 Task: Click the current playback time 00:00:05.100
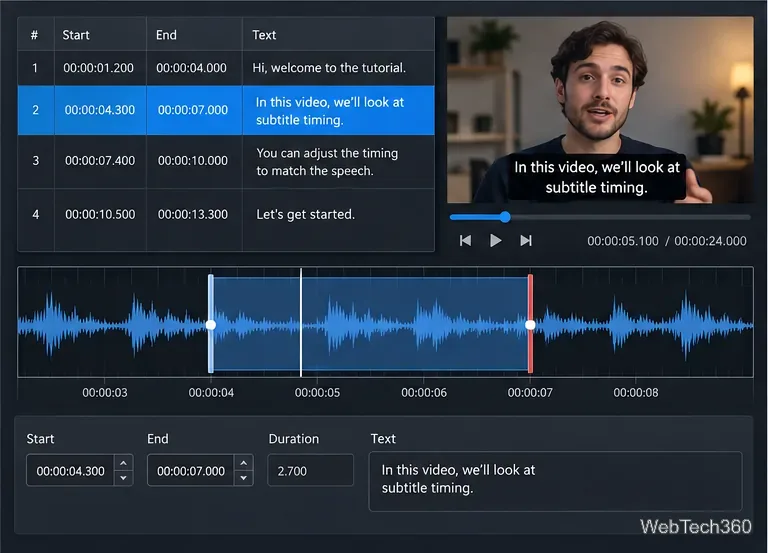(x=623, y=241)
